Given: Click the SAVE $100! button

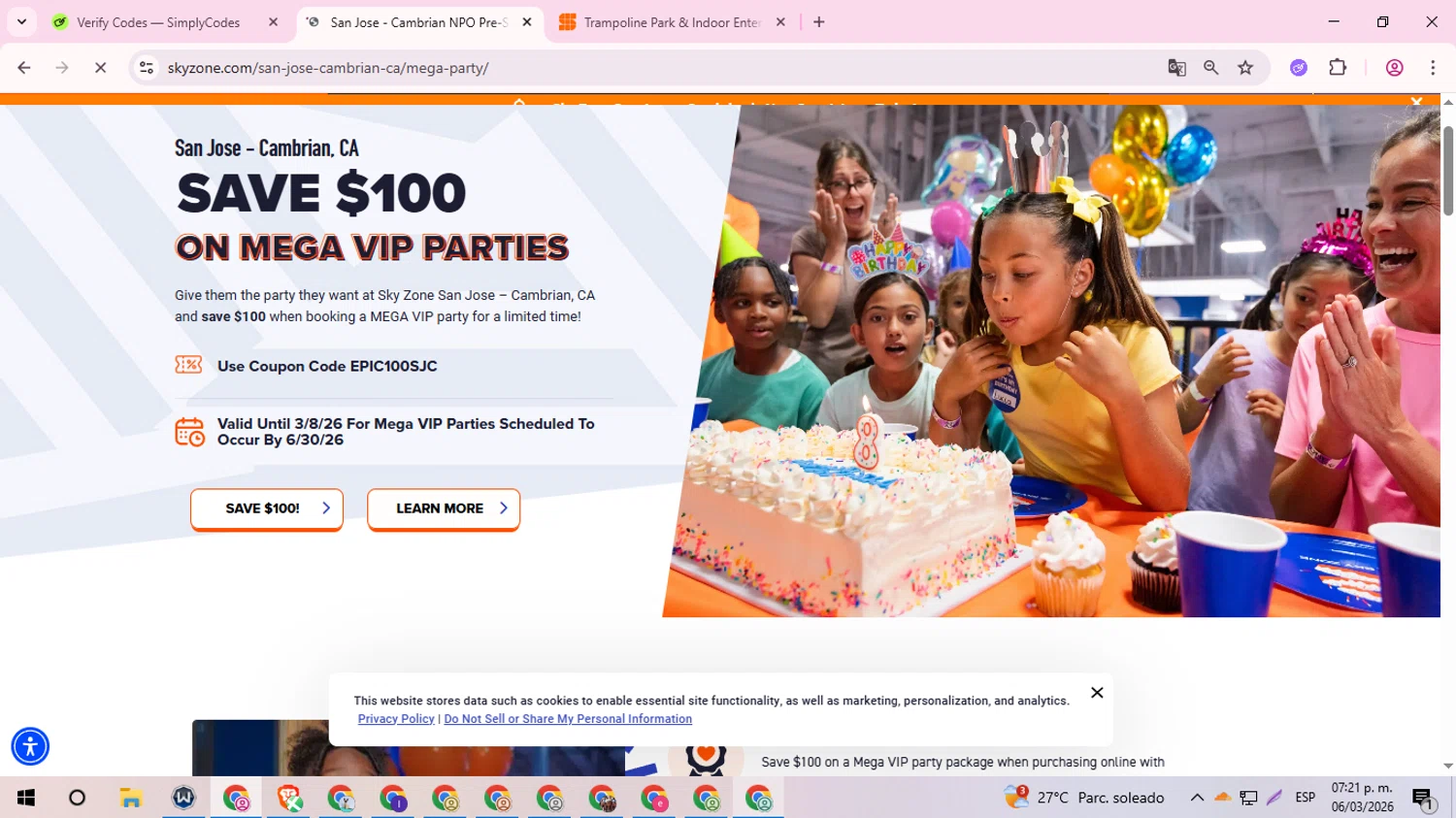Looking at the screenshot, I should (267, 508).
